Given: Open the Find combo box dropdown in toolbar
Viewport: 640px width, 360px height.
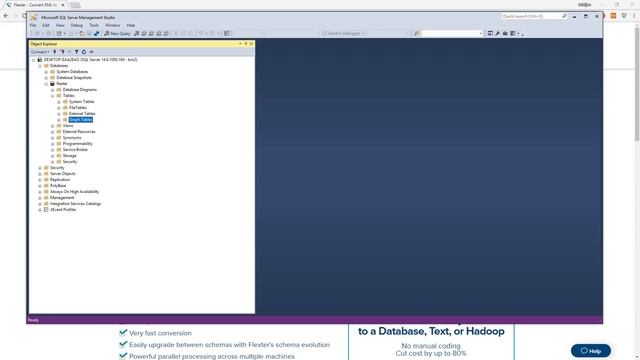Looking at the screenshot, I should [x=480, y=33].
